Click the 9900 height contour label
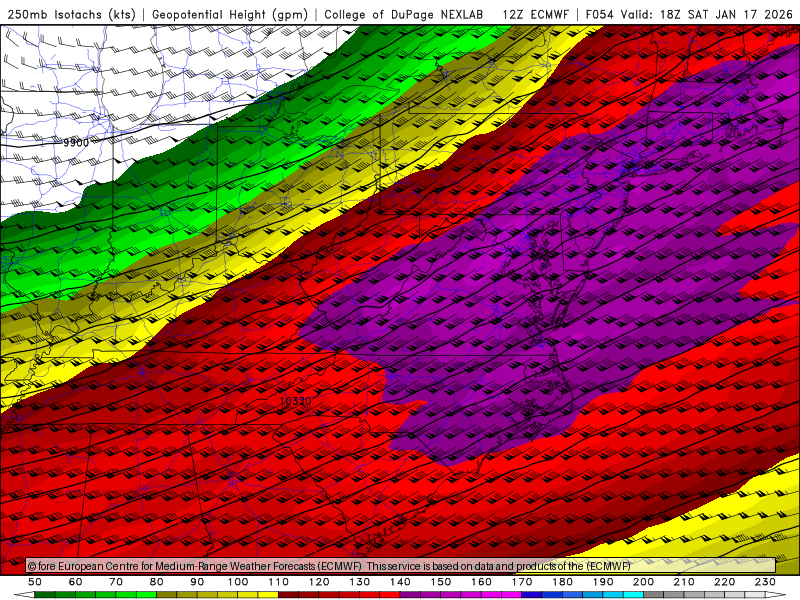The width and height of the screenshot is (800, 600). coord(76,143)
